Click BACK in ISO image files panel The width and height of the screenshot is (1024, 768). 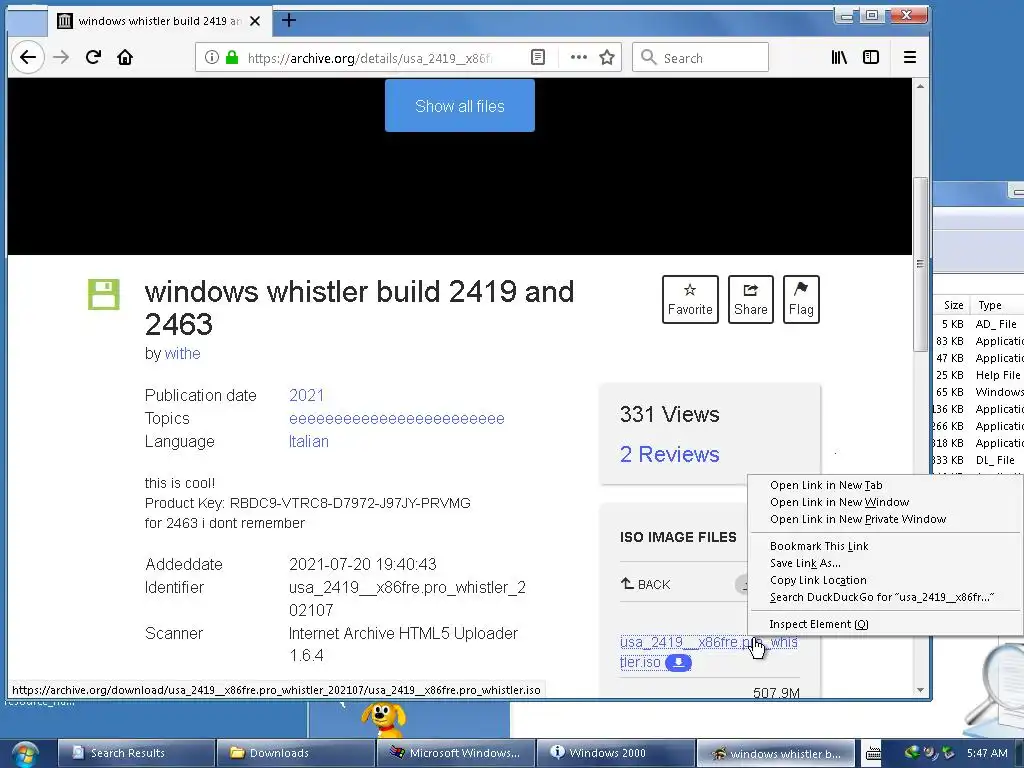645,584
